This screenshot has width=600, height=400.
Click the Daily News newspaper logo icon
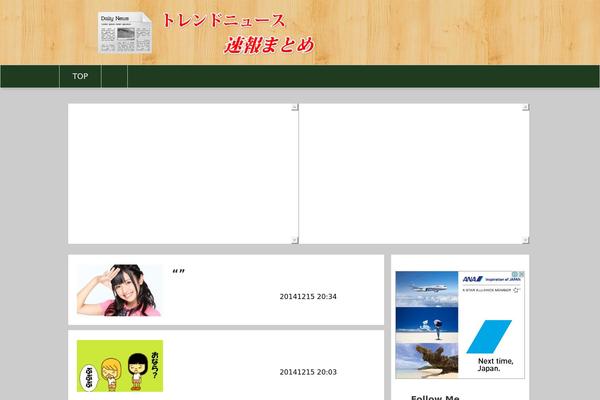(125, 33)
